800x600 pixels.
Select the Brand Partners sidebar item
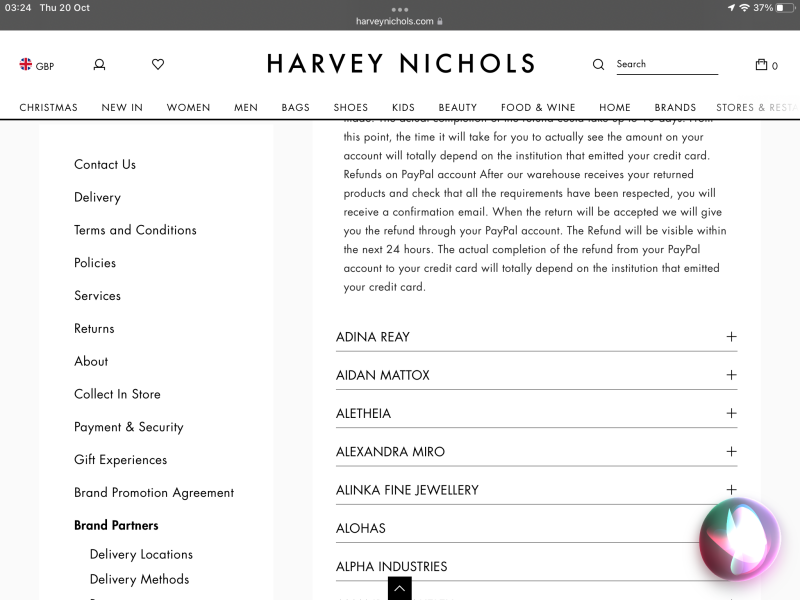tap(116, 526)
